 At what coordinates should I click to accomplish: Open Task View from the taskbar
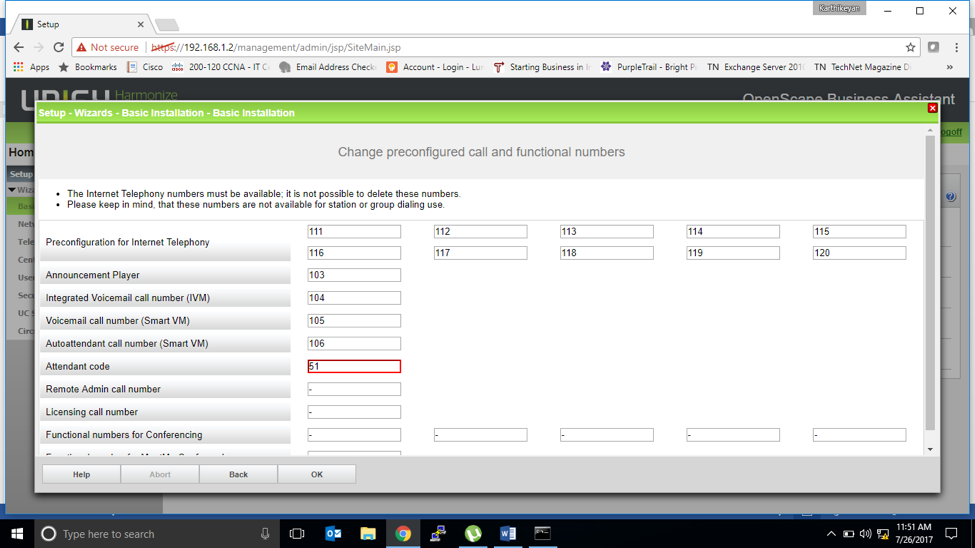point(297,534)
